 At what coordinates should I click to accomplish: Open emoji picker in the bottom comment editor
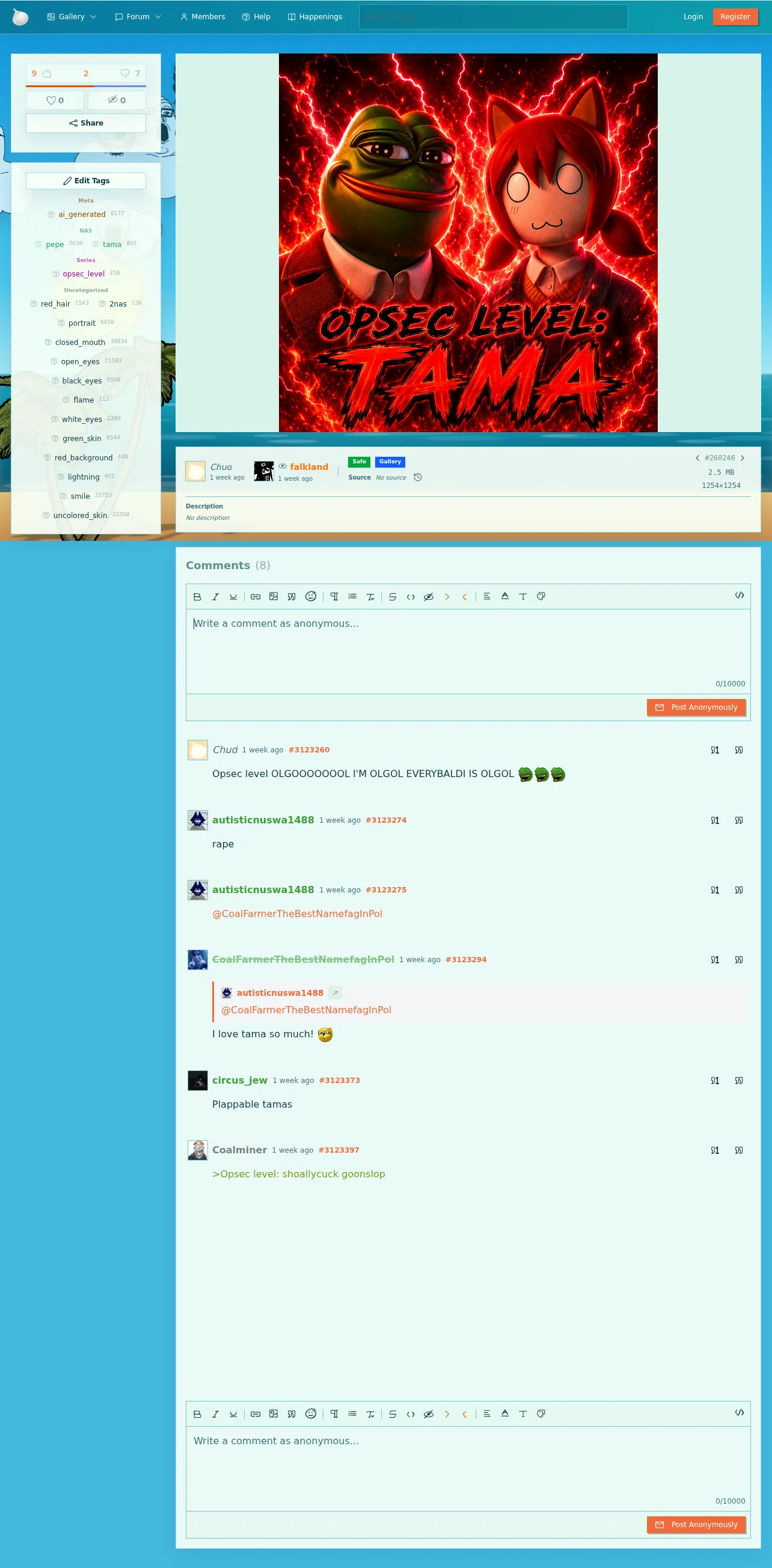pos(310,1414)
